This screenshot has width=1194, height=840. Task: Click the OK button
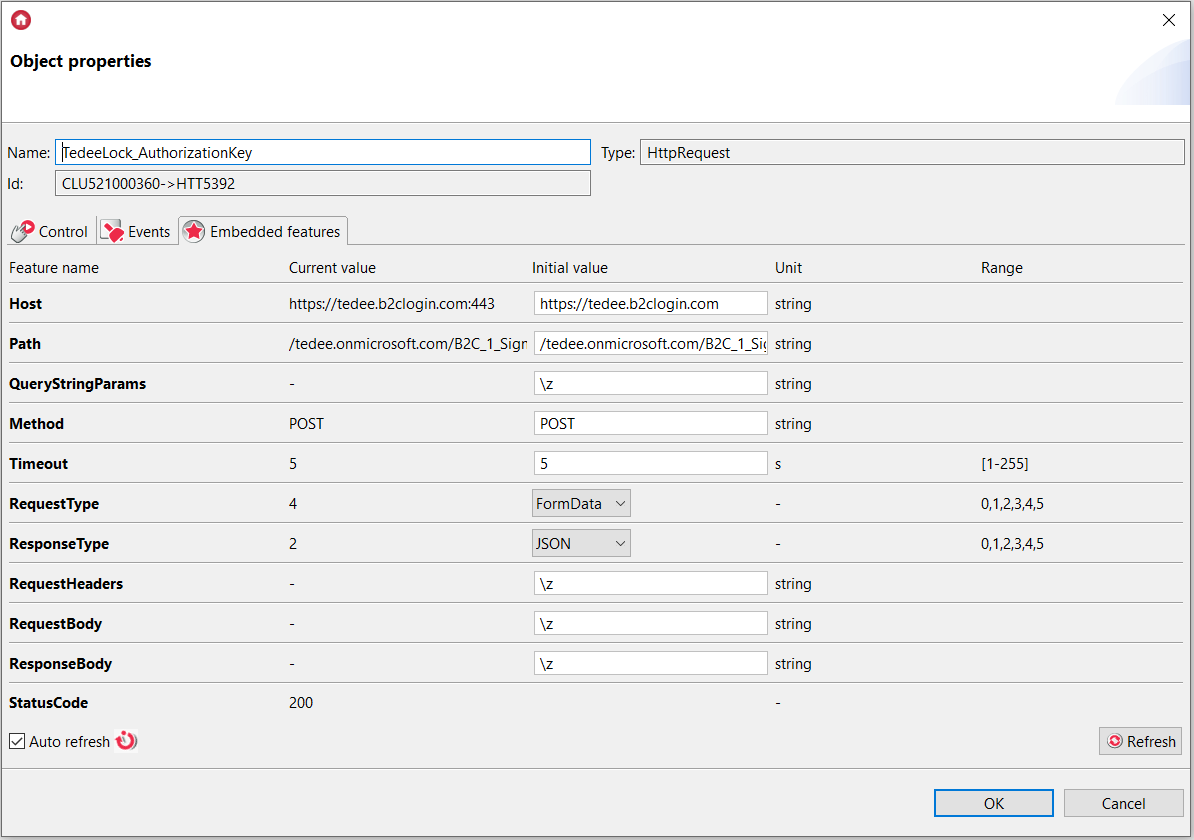coord(994,803)
